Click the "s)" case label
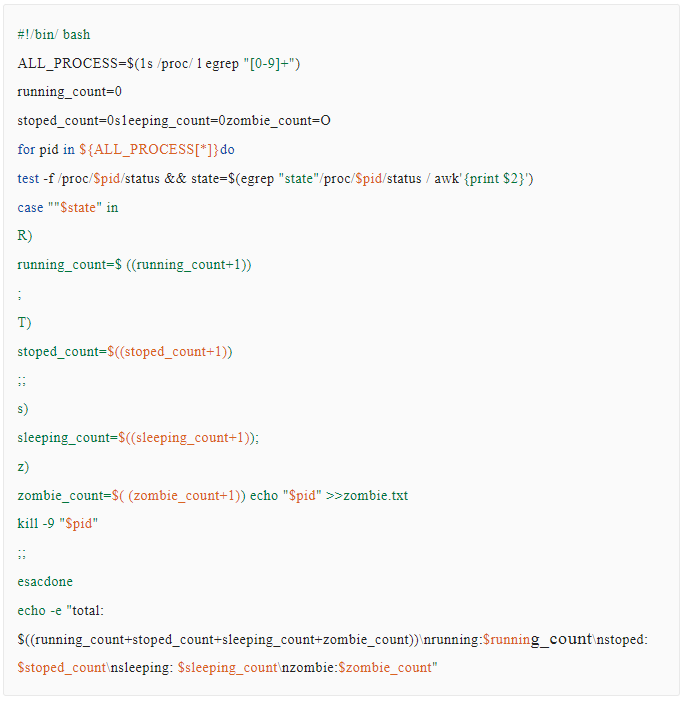This screenshot has height=701, width=682. pyautogui.click(x=23, y=409)
